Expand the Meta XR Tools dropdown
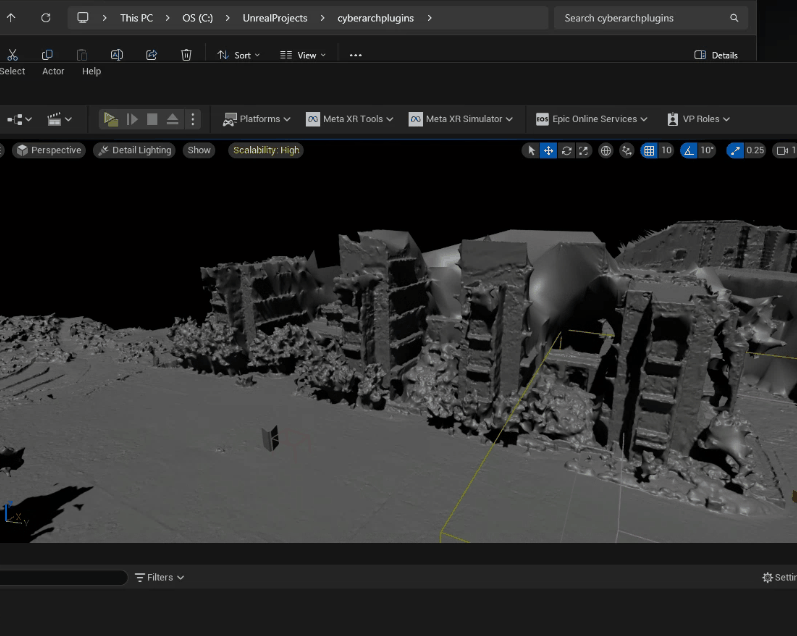The height and width of the screenshot is (636, 797). point(350,119)
